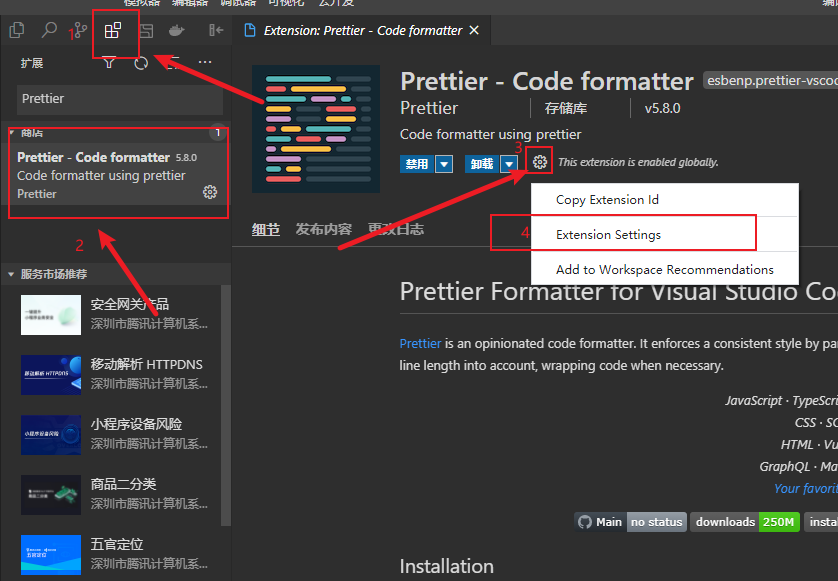This screenshot has width=838, height=581.
Task: Click gear icon in Prettier list item
Action: click(x=210, y=192)
